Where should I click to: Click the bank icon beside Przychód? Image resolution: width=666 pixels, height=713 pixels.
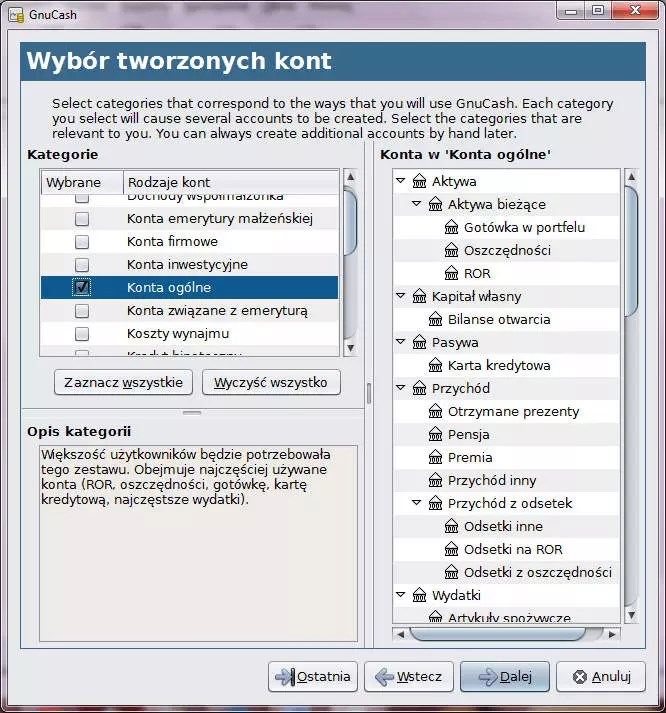pos(419,388)
